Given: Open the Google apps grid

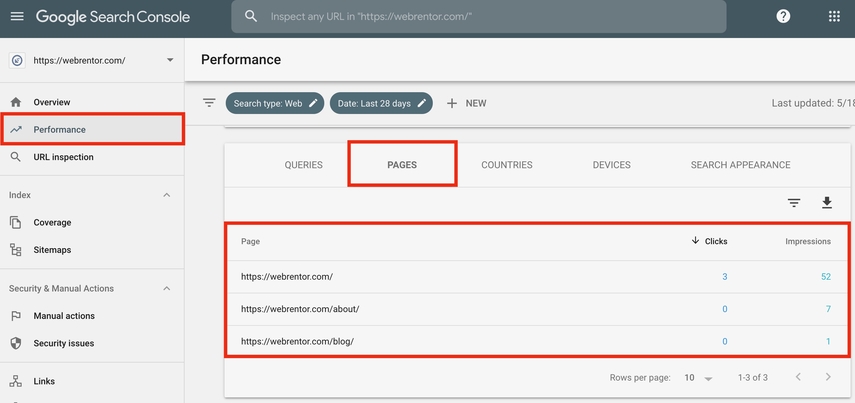Looking at the screenshot, I should point(834,17).
